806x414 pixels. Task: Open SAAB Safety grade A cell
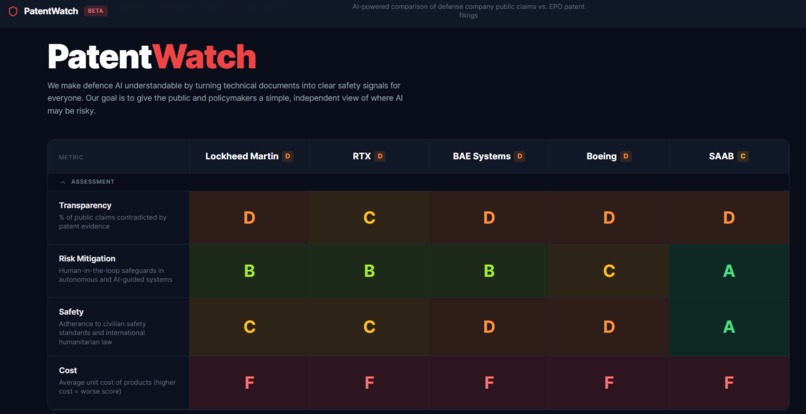click(729, 327)
